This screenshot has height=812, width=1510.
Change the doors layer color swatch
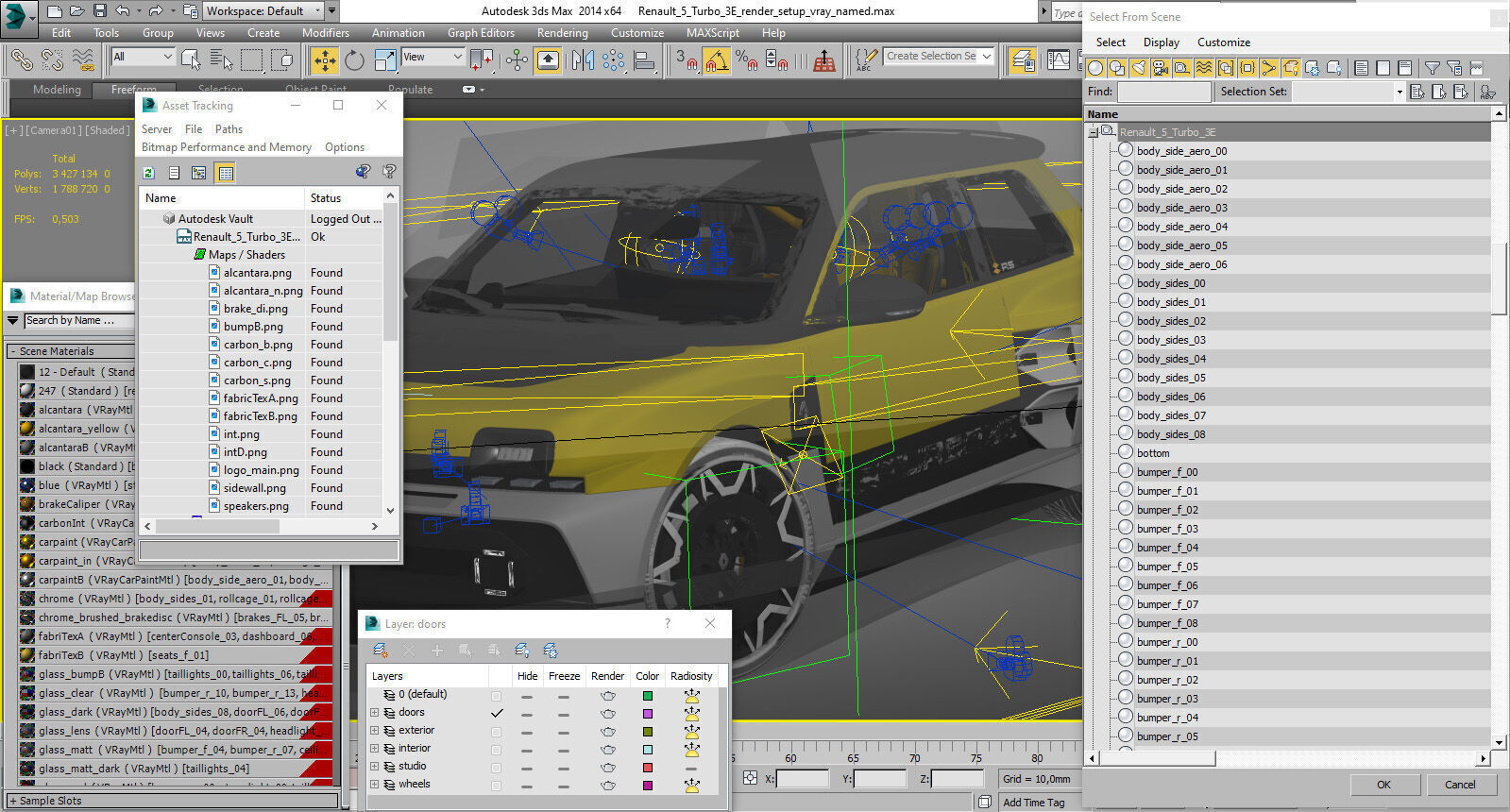(647, 714)
